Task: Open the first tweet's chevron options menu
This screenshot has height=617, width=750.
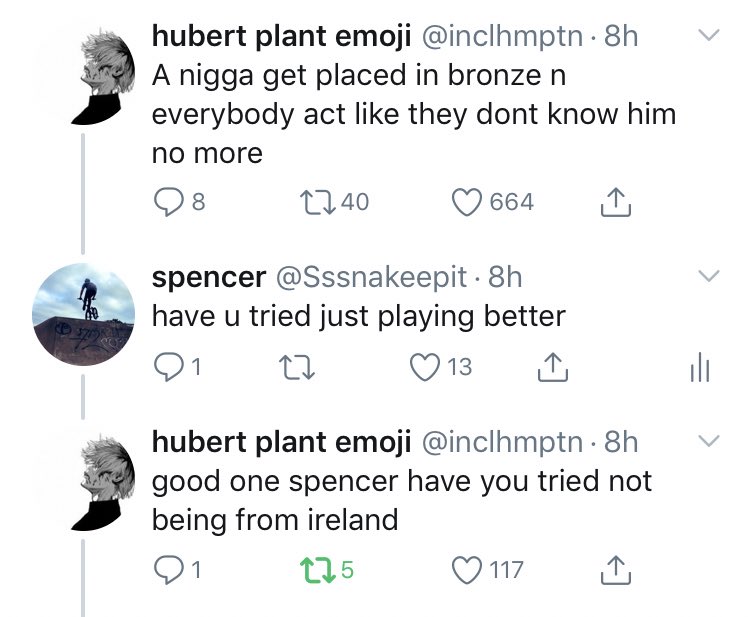Action: coord(708,36)
